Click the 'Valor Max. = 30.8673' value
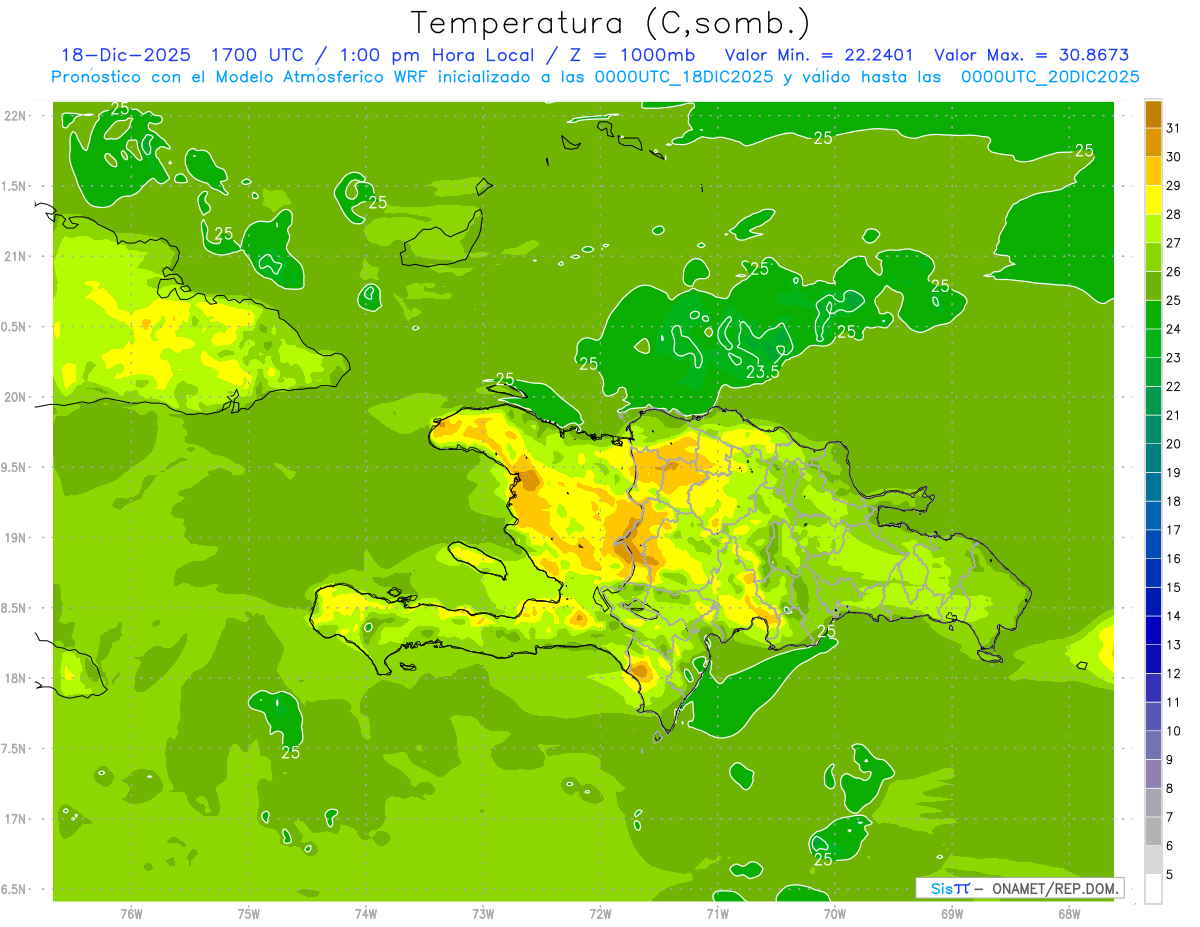This screenshot has width=1200, height=927. [x=1031, y=56]
